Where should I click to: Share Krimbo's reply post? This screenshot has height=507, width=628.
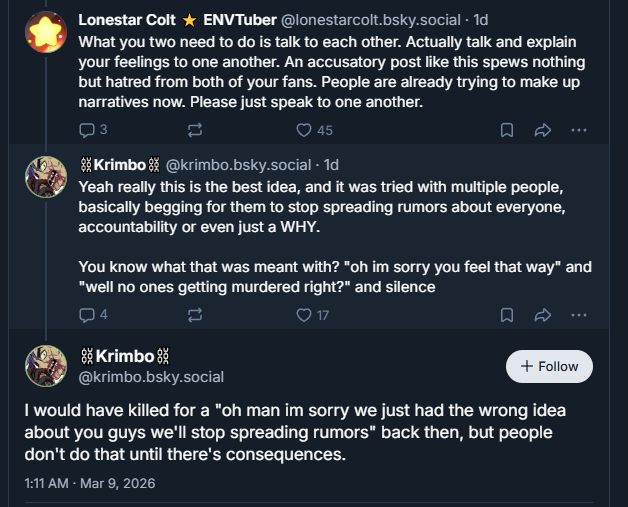pyautogui.click(x=543, y=315)
